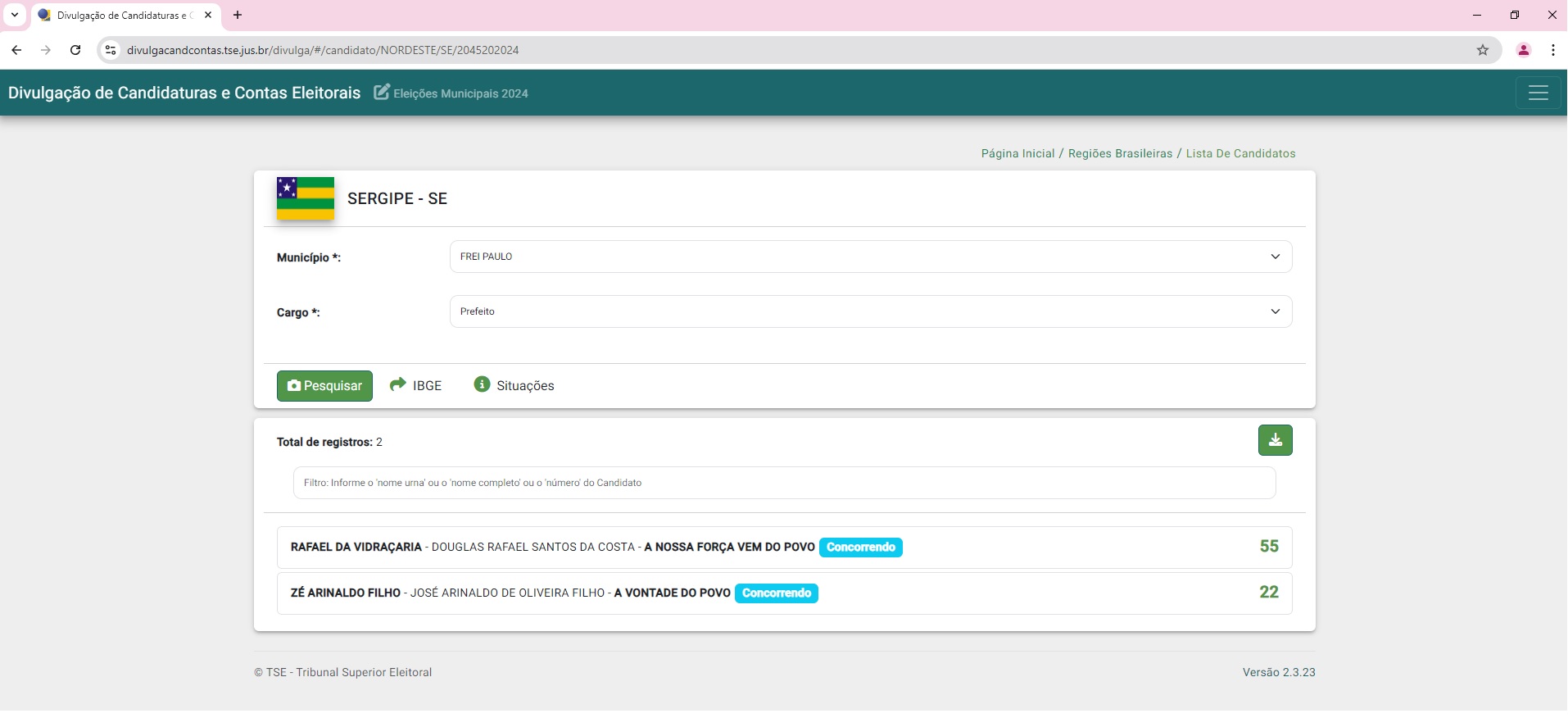Open the Chrome three-dot menu
Image resolution: width=1568 pixels, height=718 pixels.
[x=1553, y=50]
